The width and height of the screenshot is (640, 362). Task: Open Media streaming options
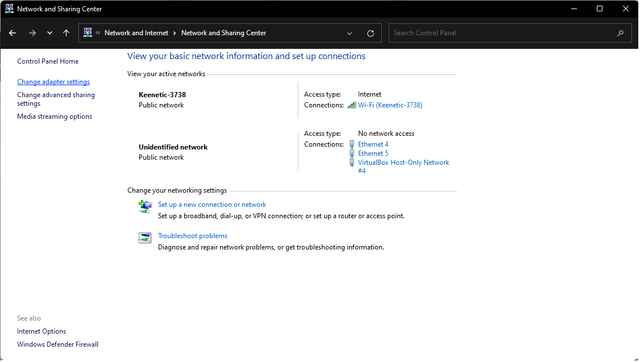(55, 117)
